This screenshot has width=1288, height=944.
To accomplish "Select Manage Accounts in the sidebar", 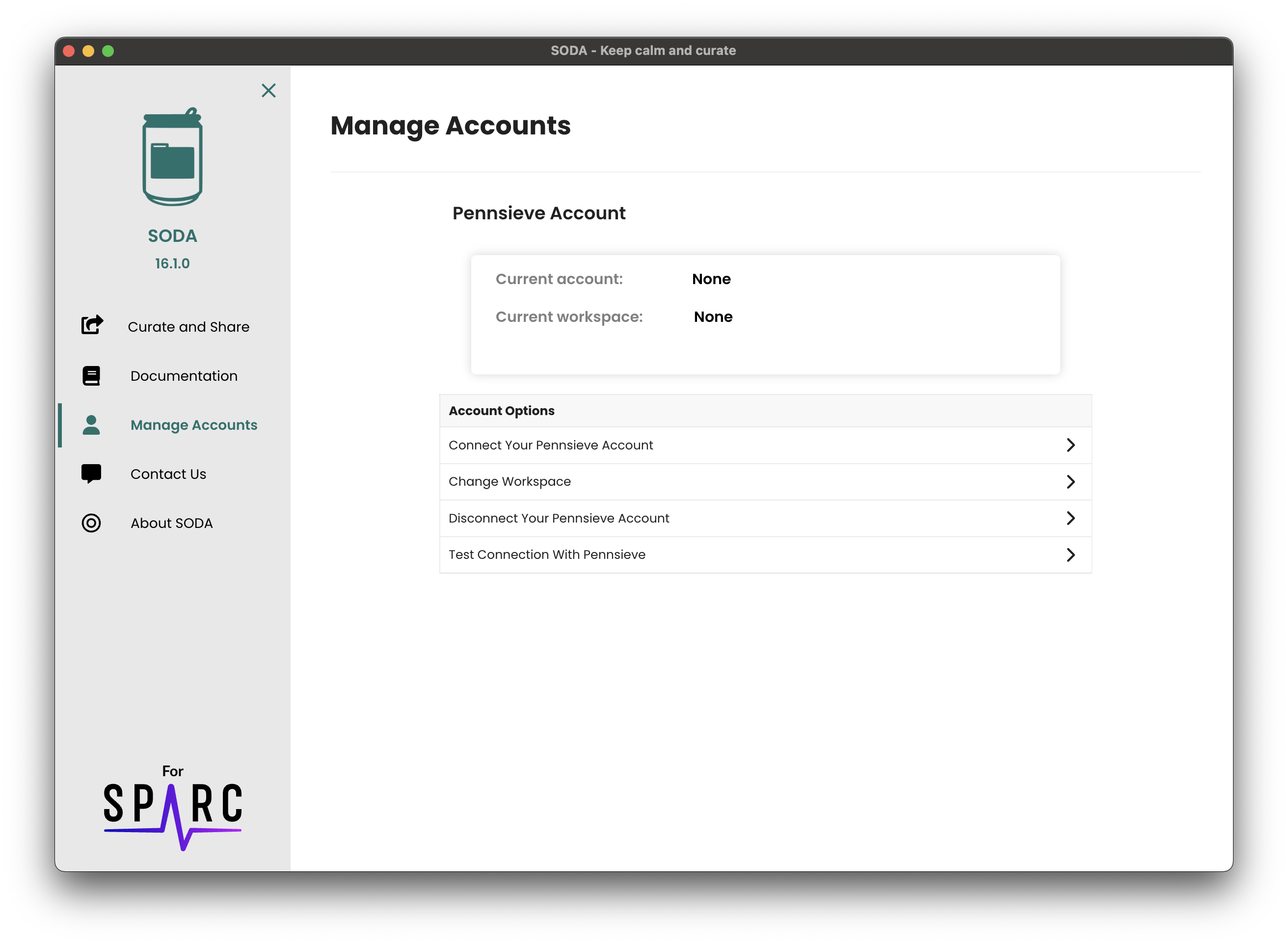I will 194,425.
